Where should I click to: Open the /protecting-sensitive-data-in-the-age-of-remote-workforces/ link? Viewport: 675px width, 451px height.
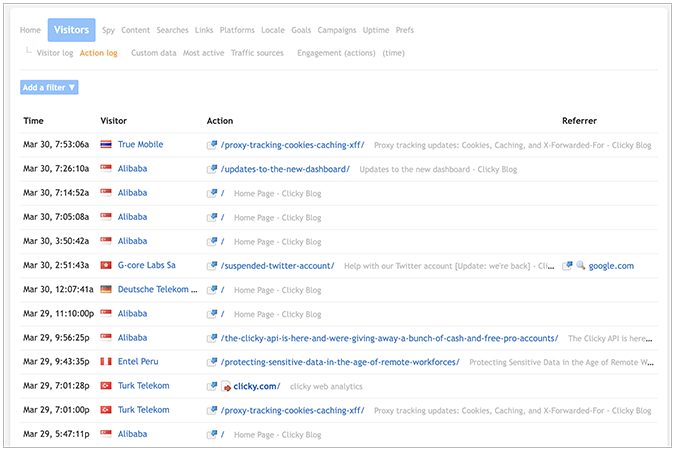340,362
